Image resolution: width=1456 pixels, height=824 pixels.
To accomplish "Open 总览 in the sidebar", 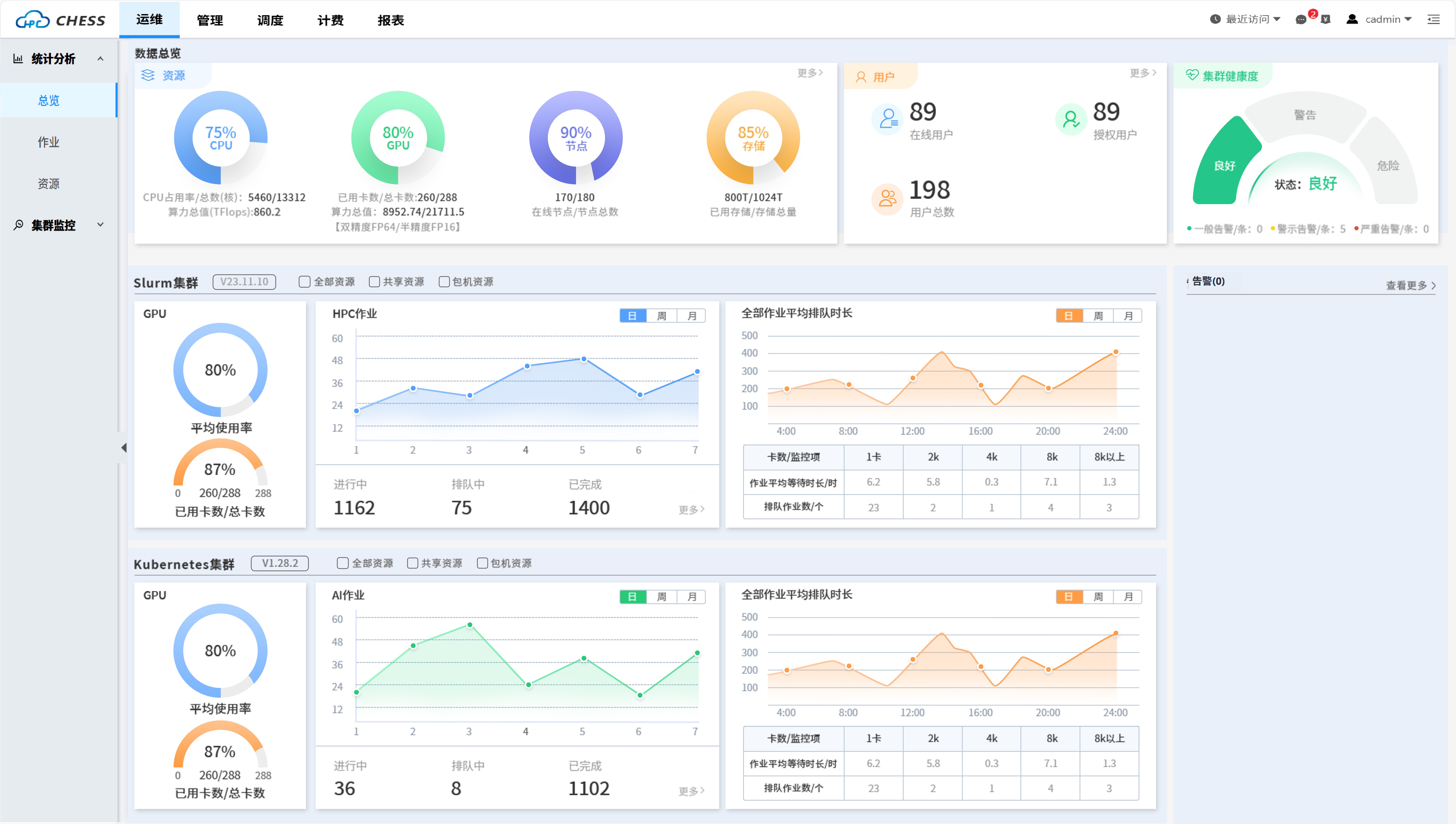I will tap(59, 100).
